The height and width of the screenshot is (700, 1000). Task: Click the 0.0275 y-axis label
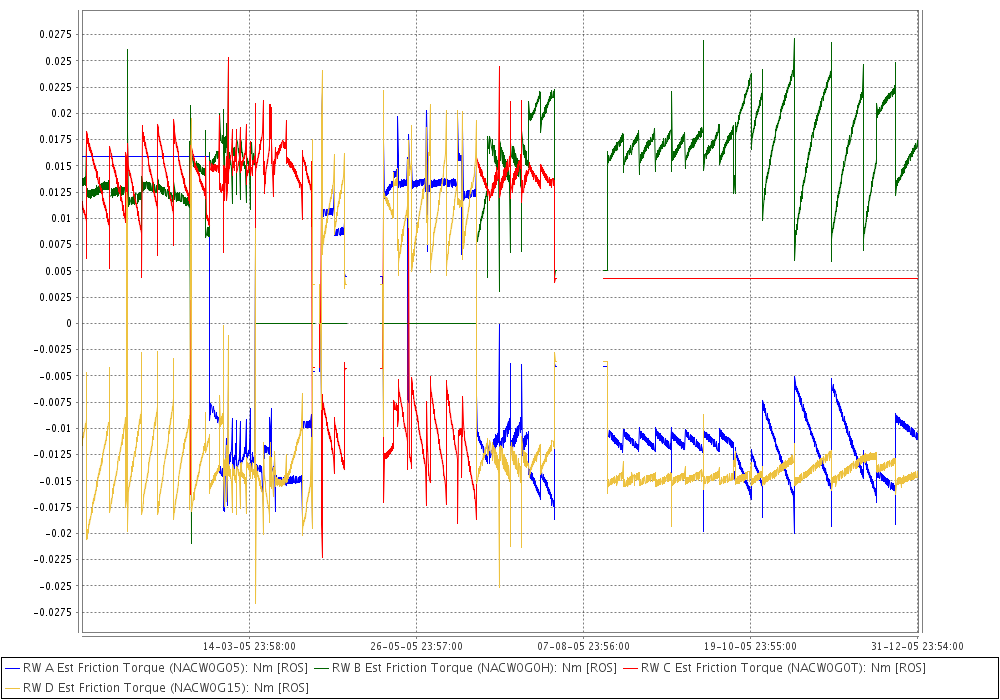tap(55, 34)
